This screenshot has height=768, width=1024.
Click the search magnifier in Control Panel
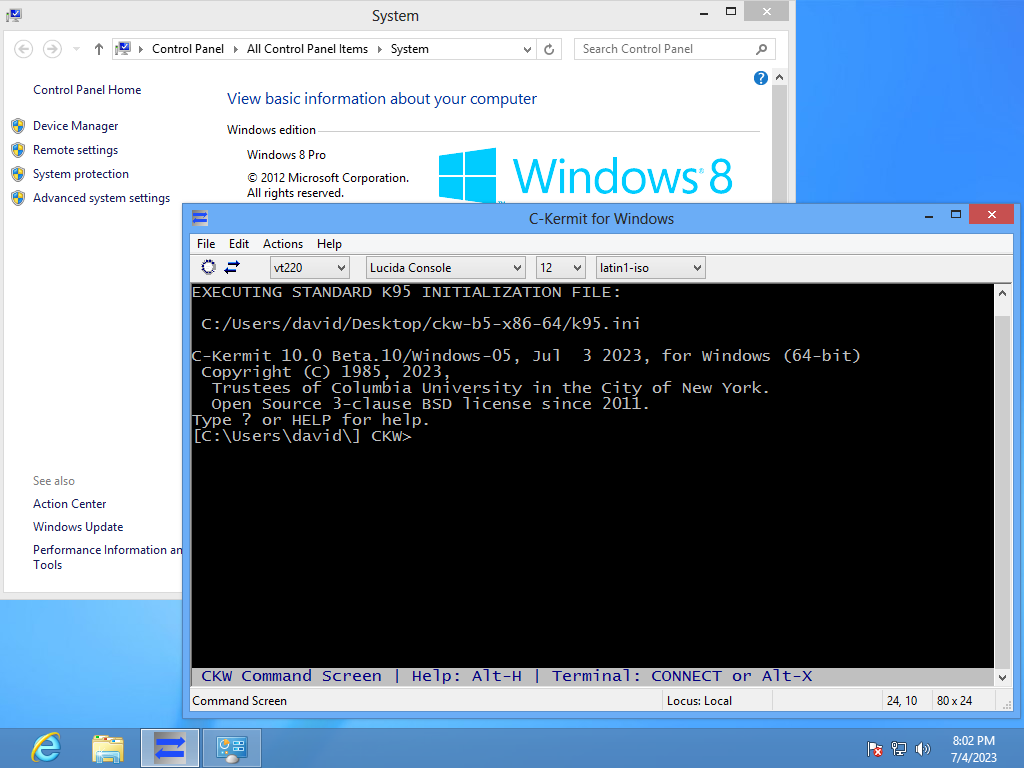click(x=761, y=49)
